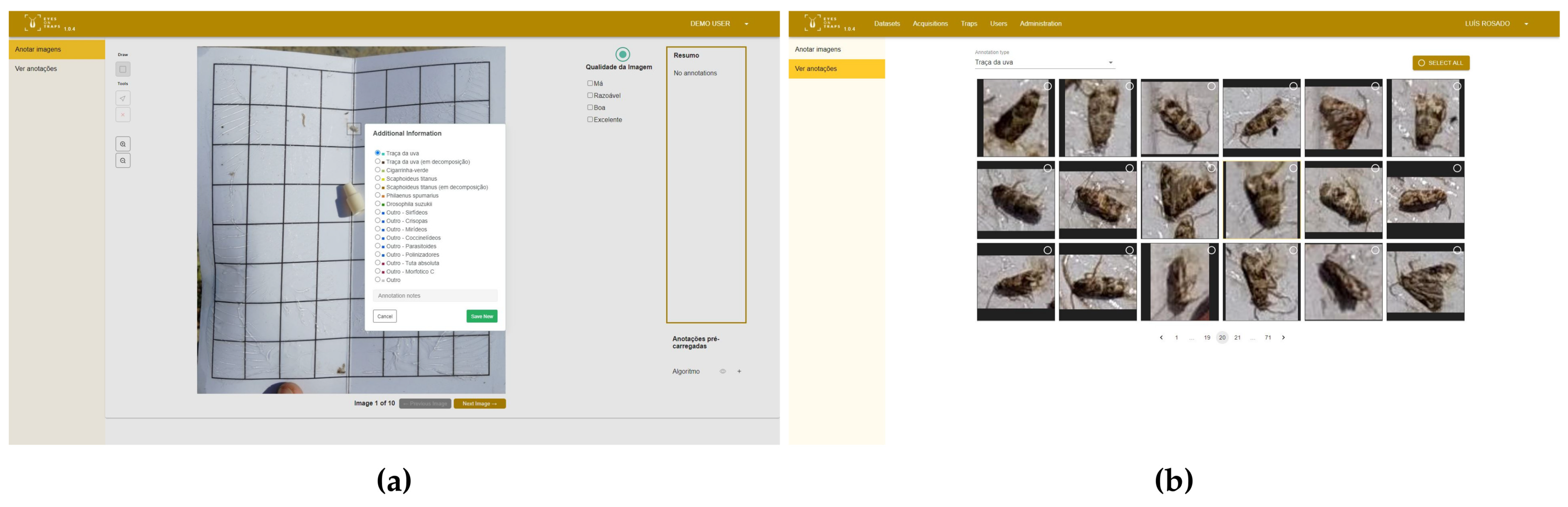Check the Razoável image quality box
Screen dimensions: 1568x507
coord(590,95)
